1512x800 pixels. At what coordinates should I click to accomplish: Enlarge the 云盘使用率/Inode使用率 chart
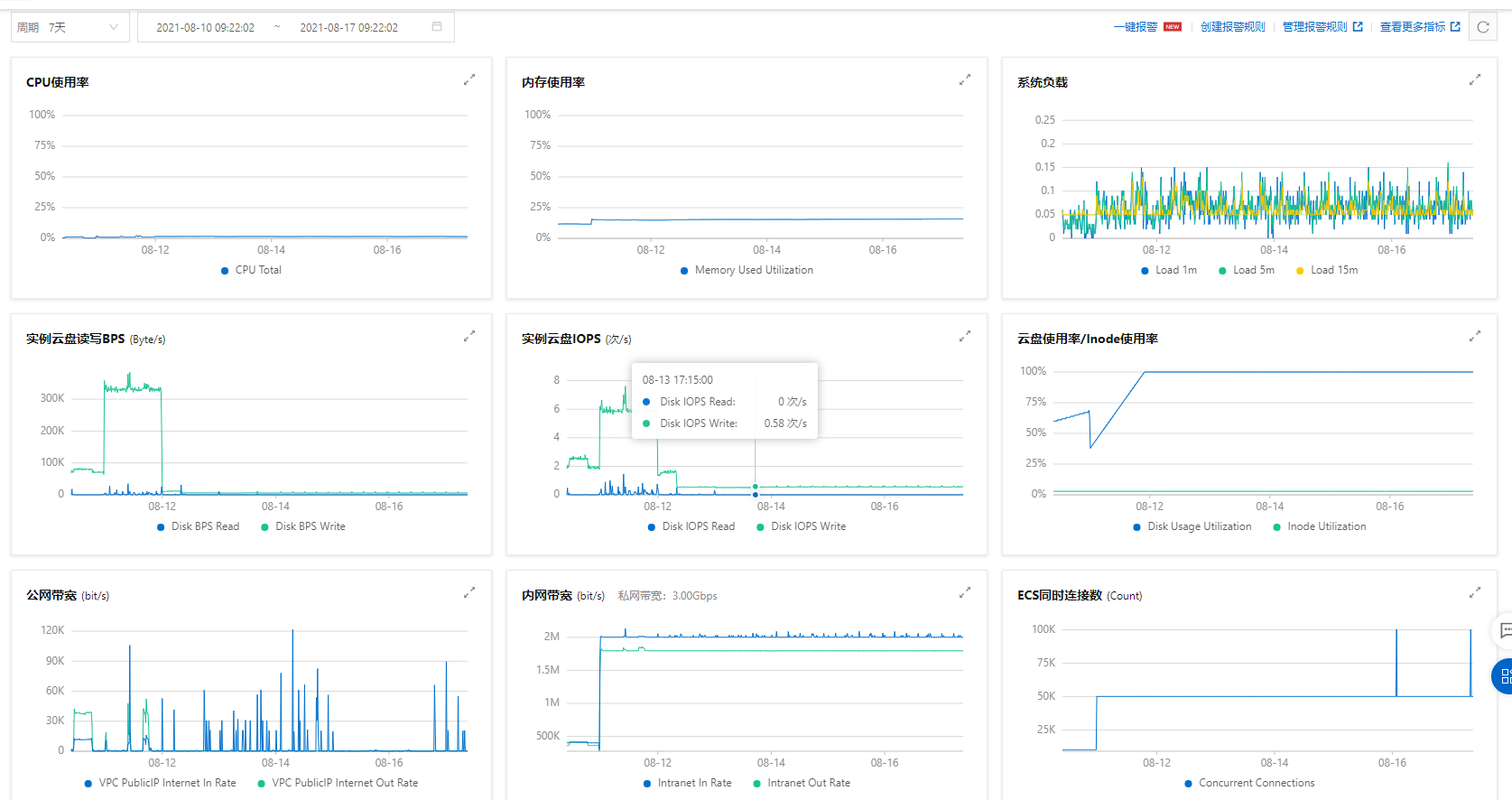pyautogui.click(x=1475, y=336)
